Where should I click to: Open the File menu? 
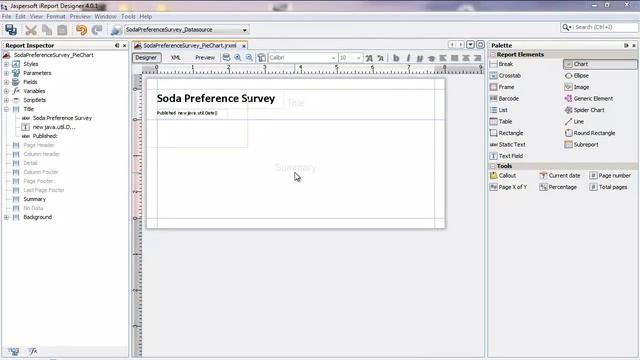pyautogui.click(x=7, y=16)
